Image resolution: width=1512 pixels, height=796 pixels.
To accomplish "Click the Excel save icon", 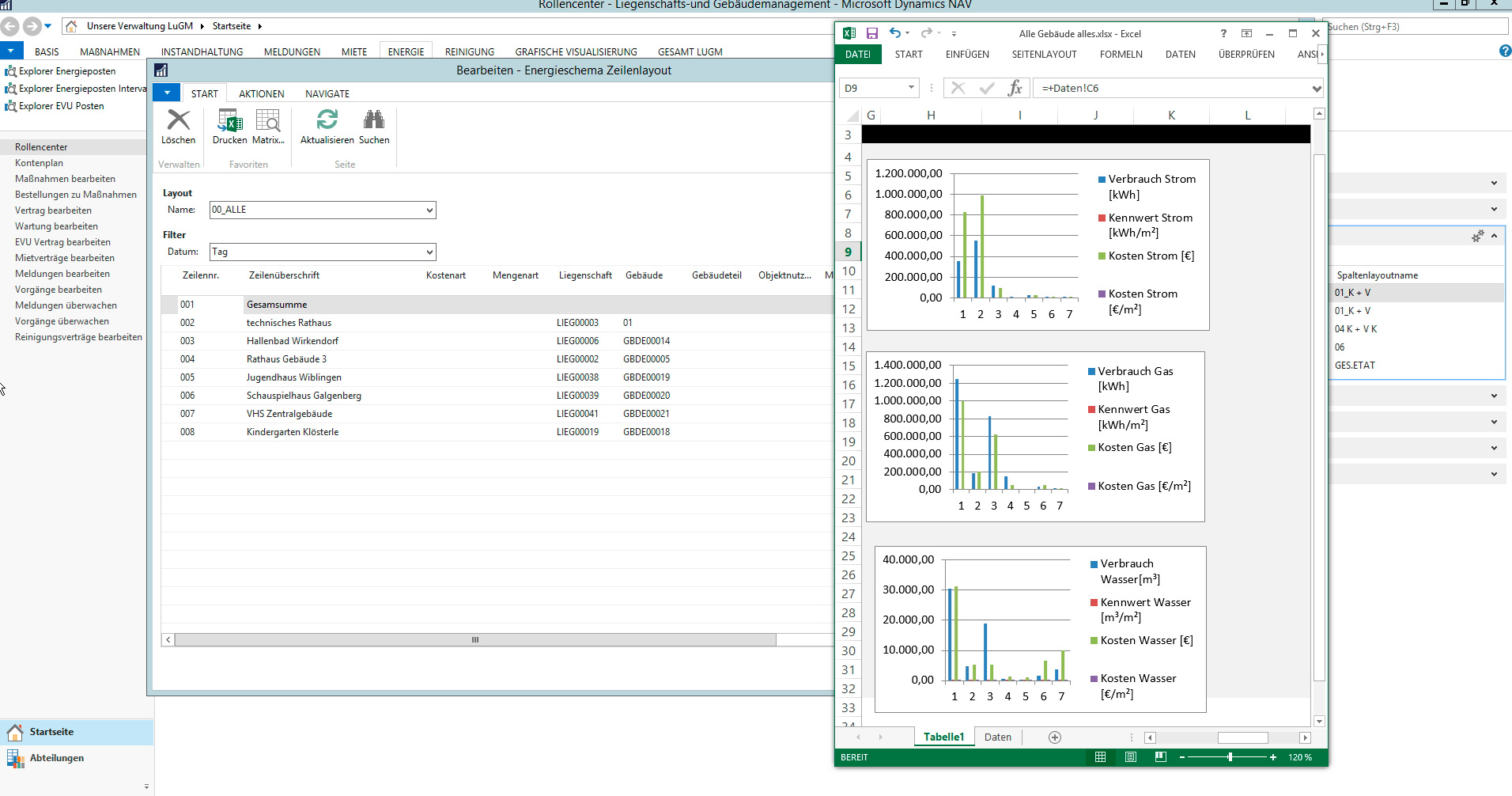I will (x=871, y=33).
